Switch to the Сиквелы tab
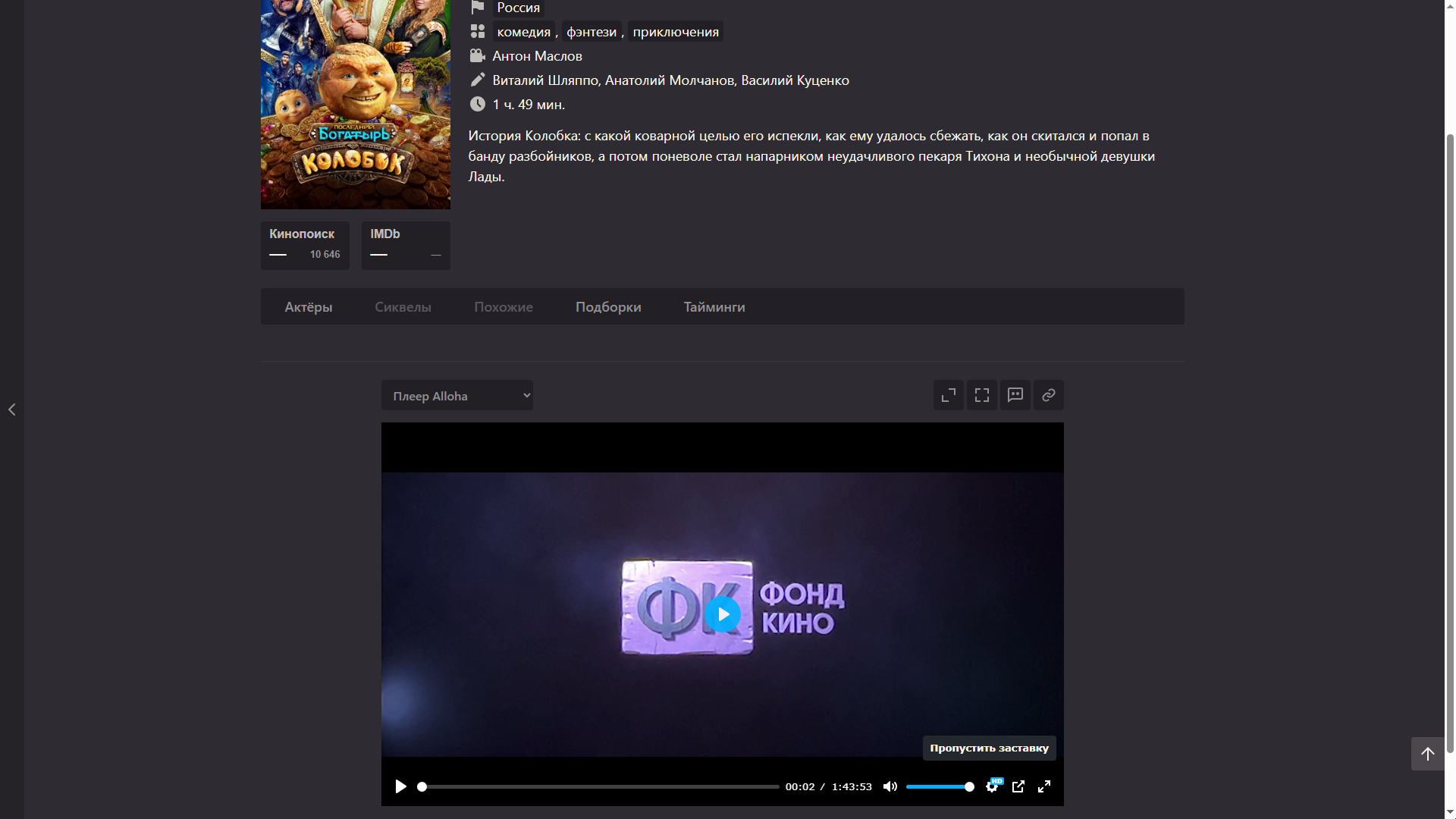 [x=403, y=307]
